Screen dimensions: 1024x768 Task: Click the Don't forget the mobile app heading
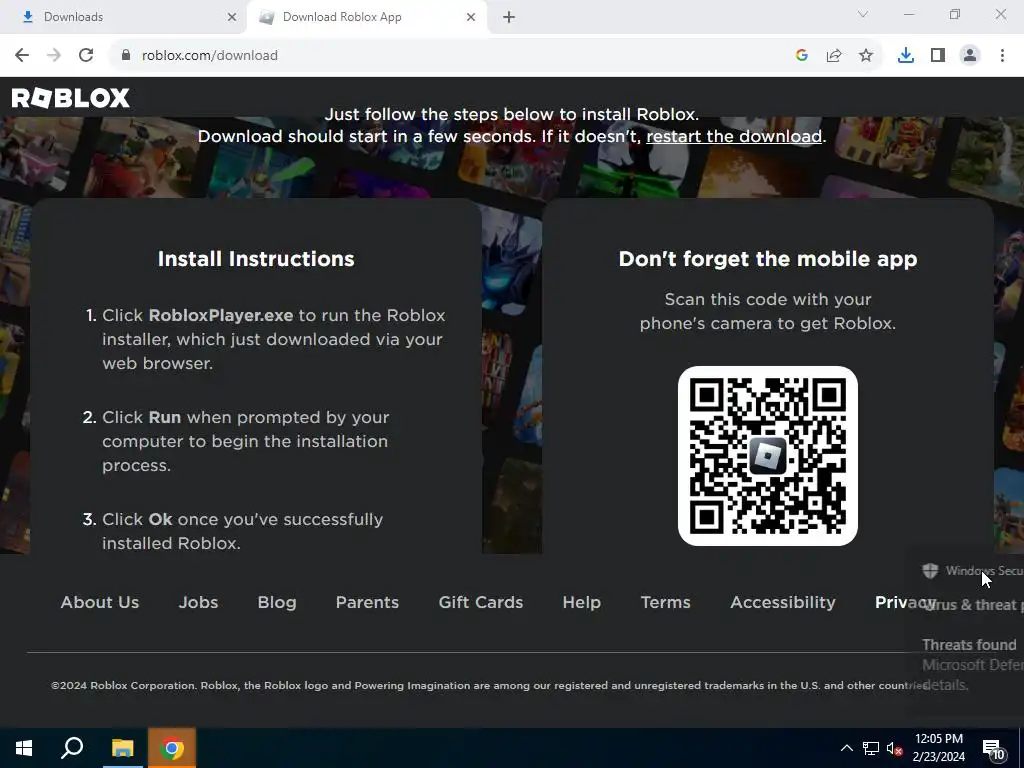click(x=768, y=259)
